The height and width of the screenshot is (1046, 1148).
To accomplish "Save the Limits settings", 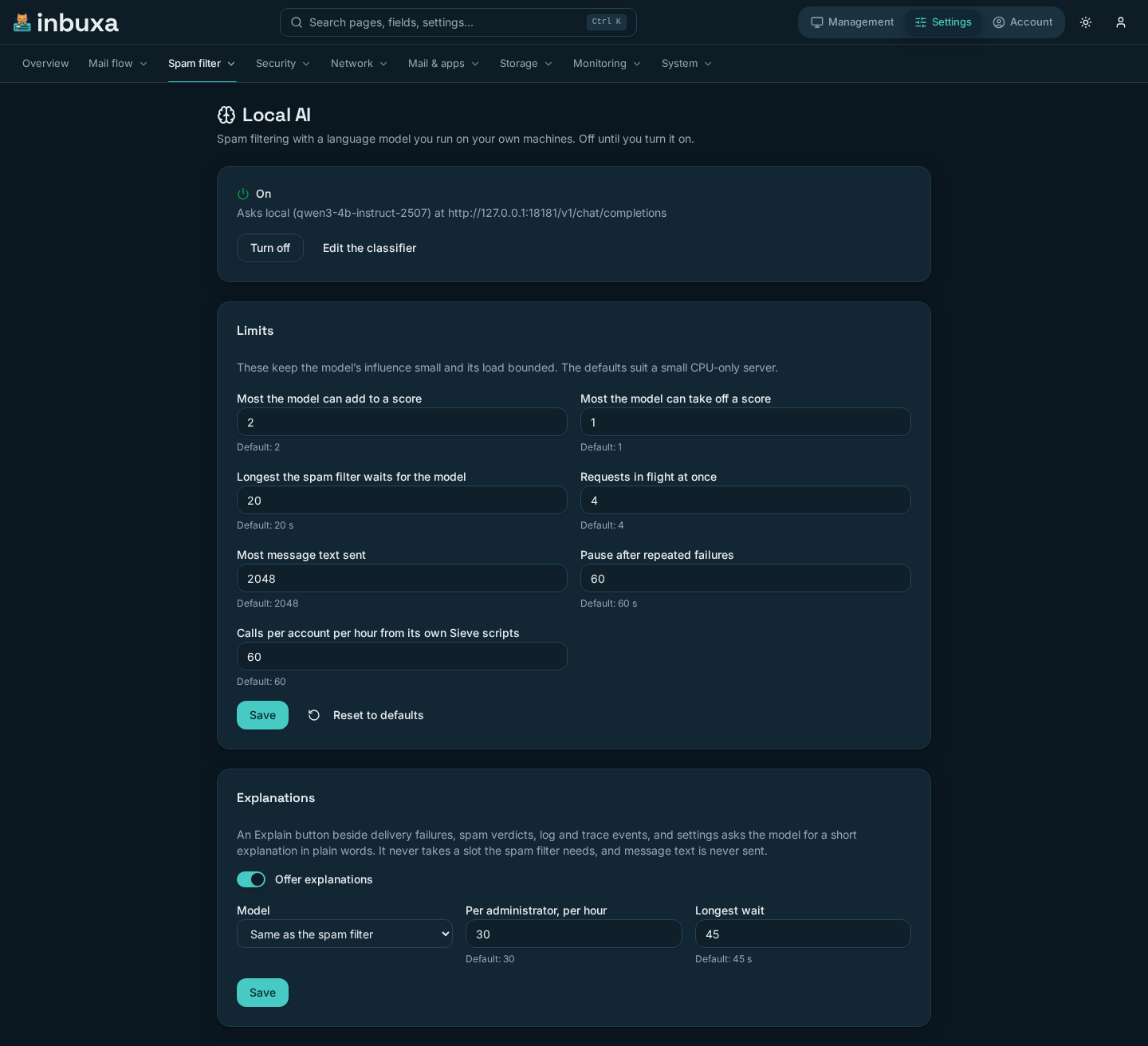I will (262, 715).
